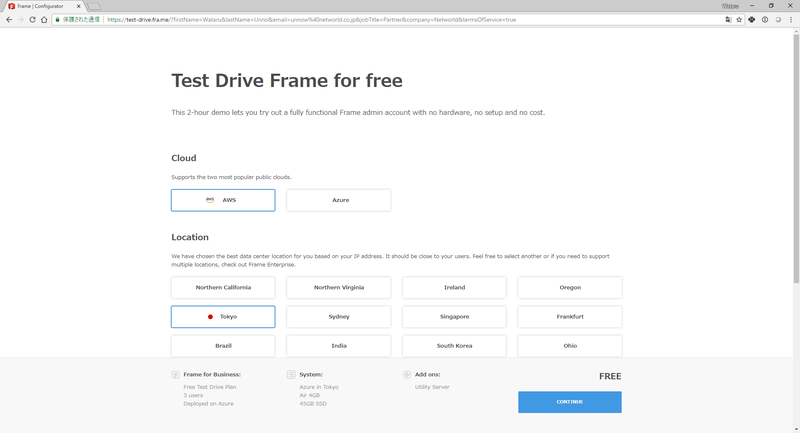Click the Frame for Business summary icon

[x=176, y=374]
